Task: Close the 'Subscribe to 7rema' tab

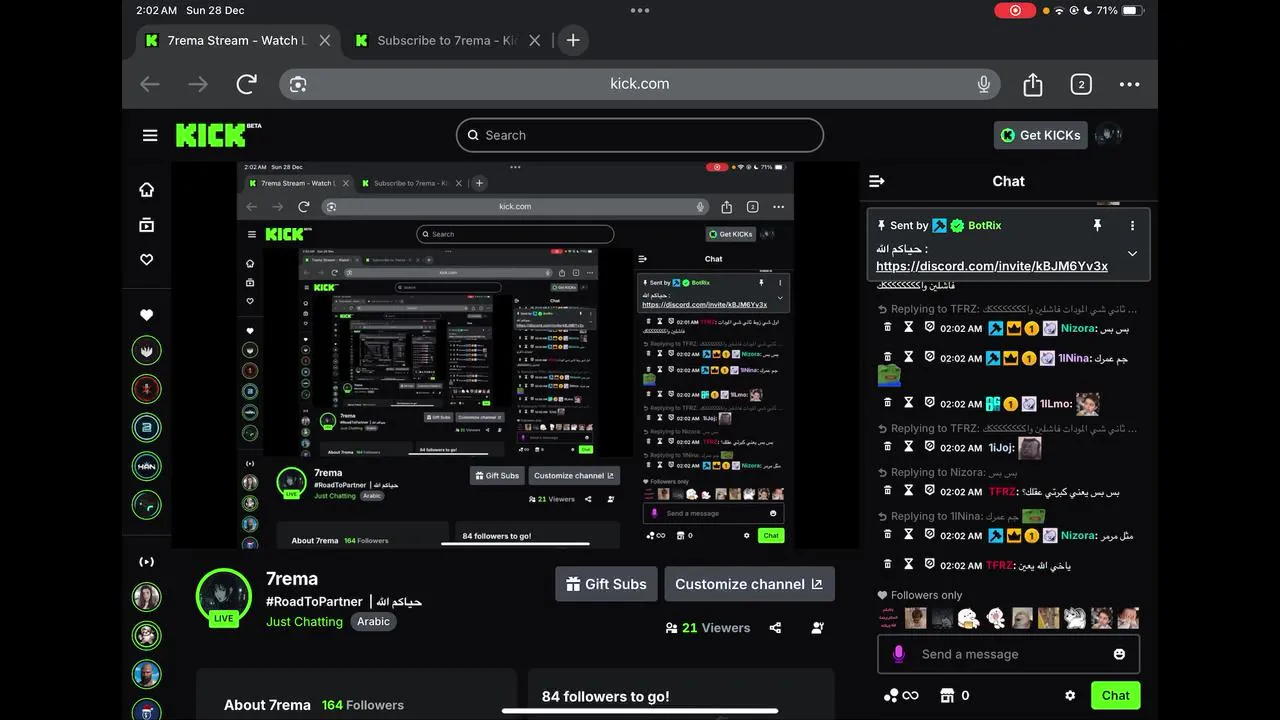Action: (x=534, y=40)
